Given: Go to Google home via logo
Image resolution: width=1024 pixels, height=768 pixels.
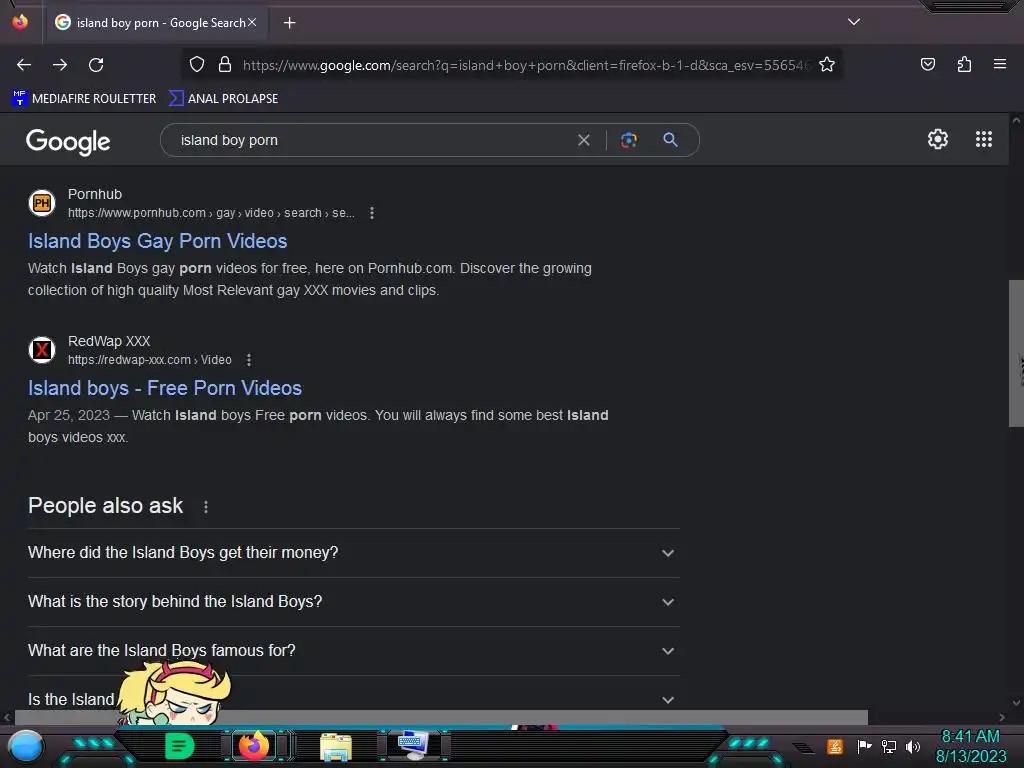Looking at the screenshot, I should 68,141.
